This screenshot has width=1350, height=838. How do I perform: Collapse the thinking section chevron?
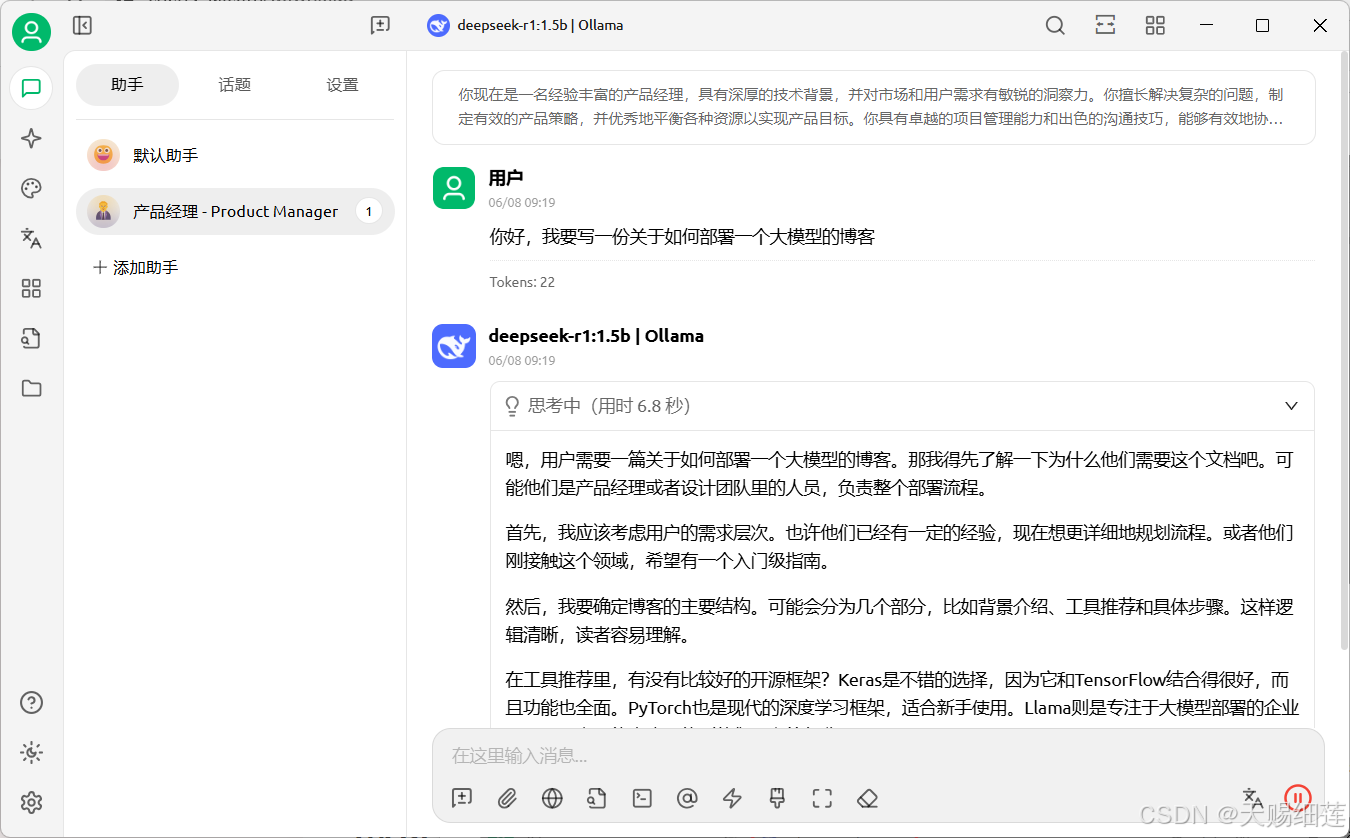1291,406
